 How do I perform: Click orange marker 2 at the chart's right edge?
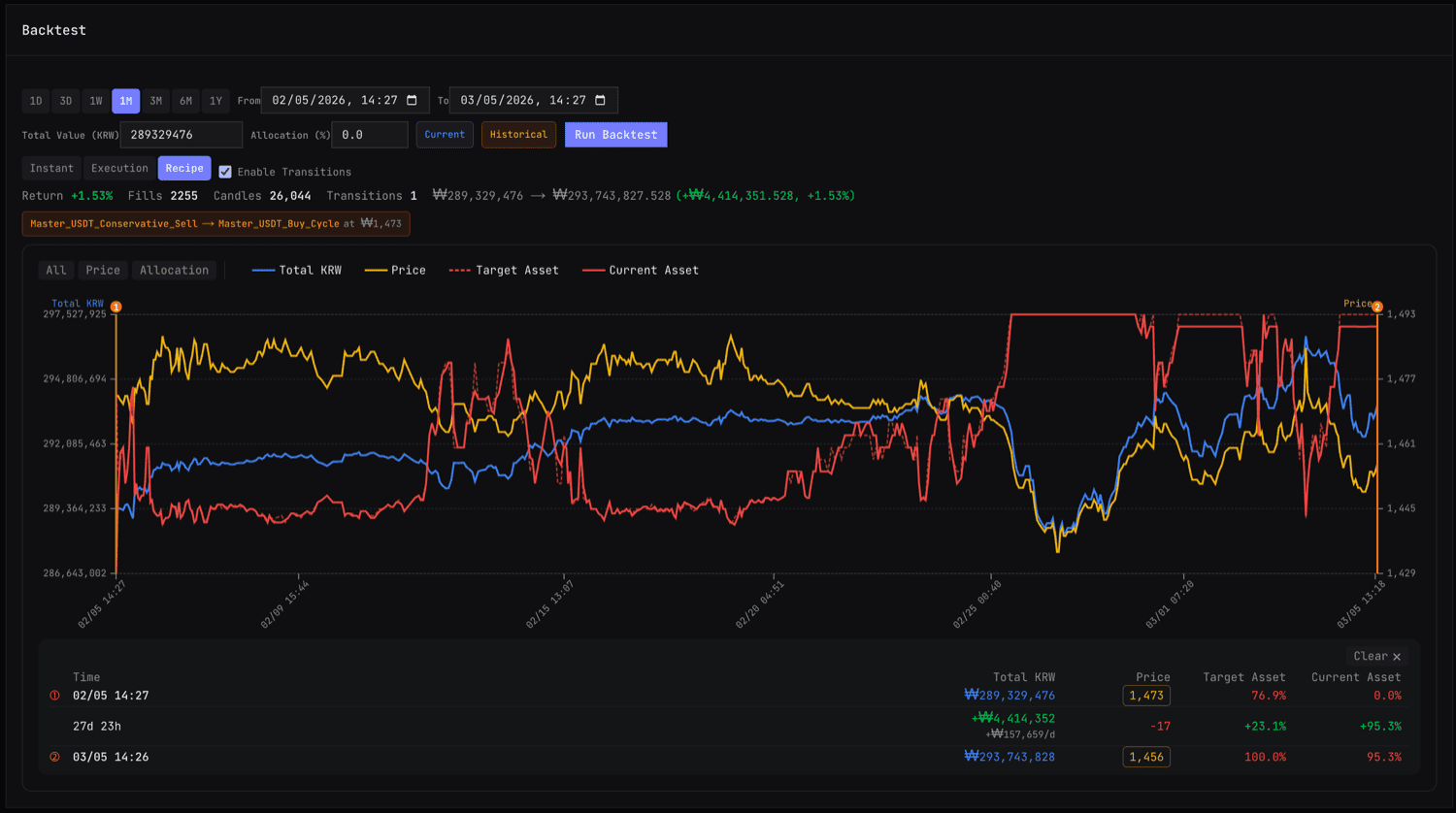[x=1376, y=307]
